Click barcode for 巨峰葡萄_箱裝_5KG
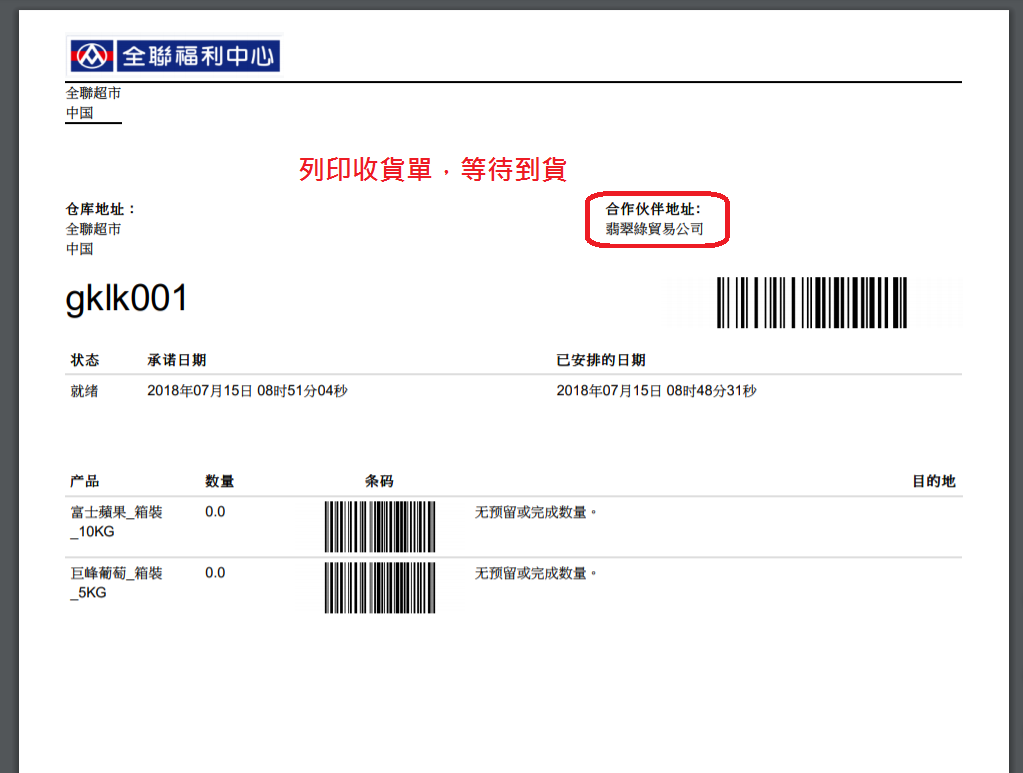Screen dimensions: 1023x773 pyautogui.click(x=380, y=588)
